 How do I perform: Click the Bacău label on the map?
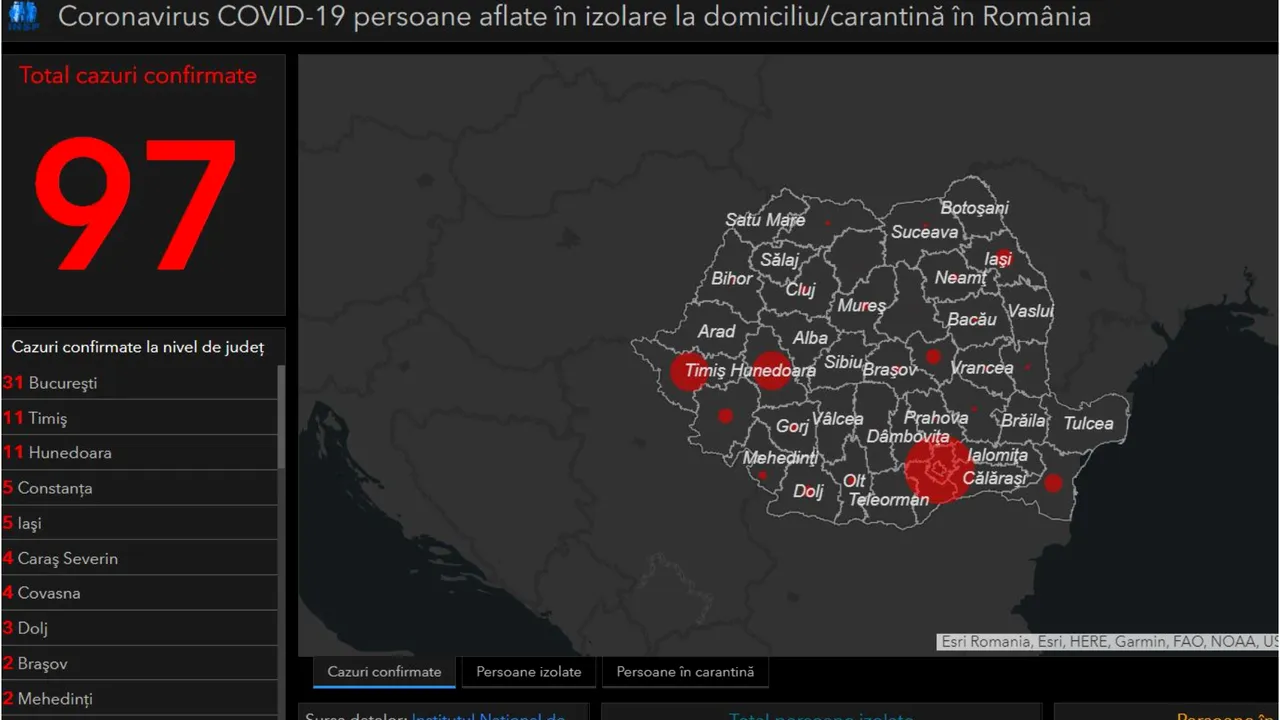click(971, 319)
